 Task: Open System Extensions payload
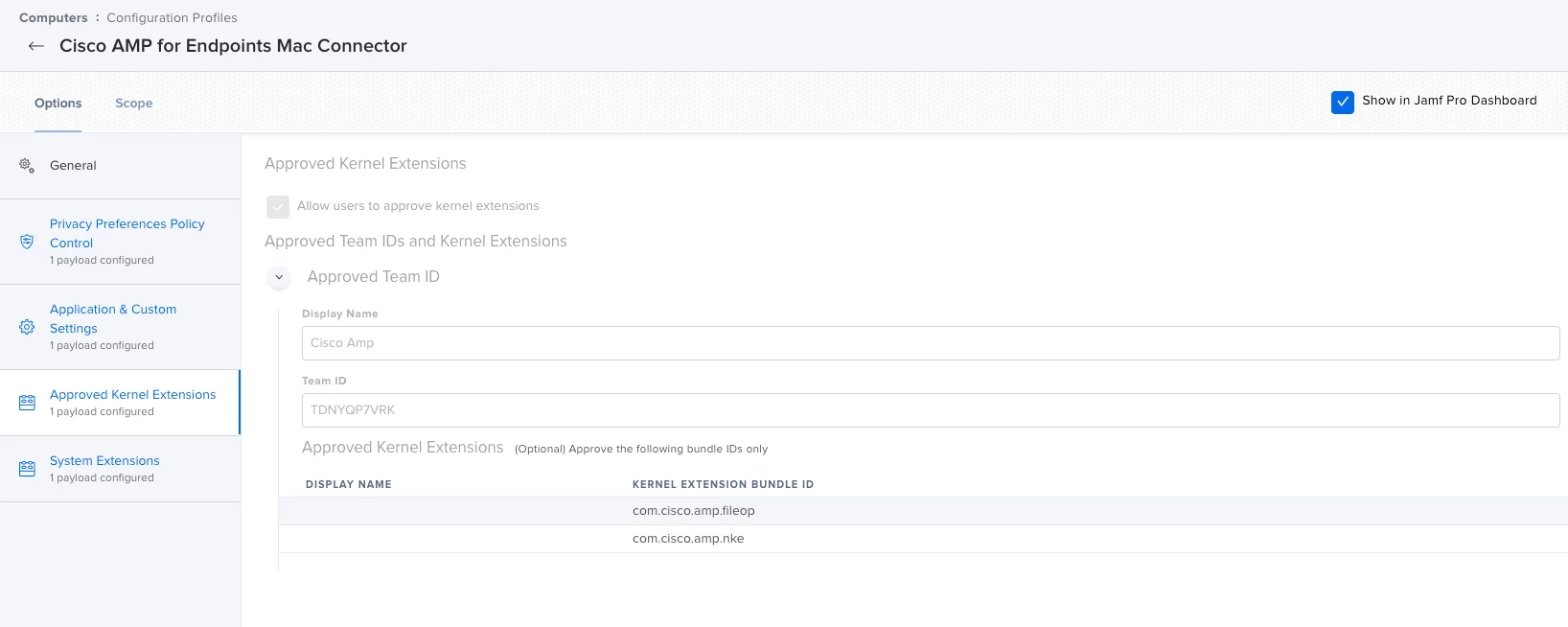tap(120, 469)
